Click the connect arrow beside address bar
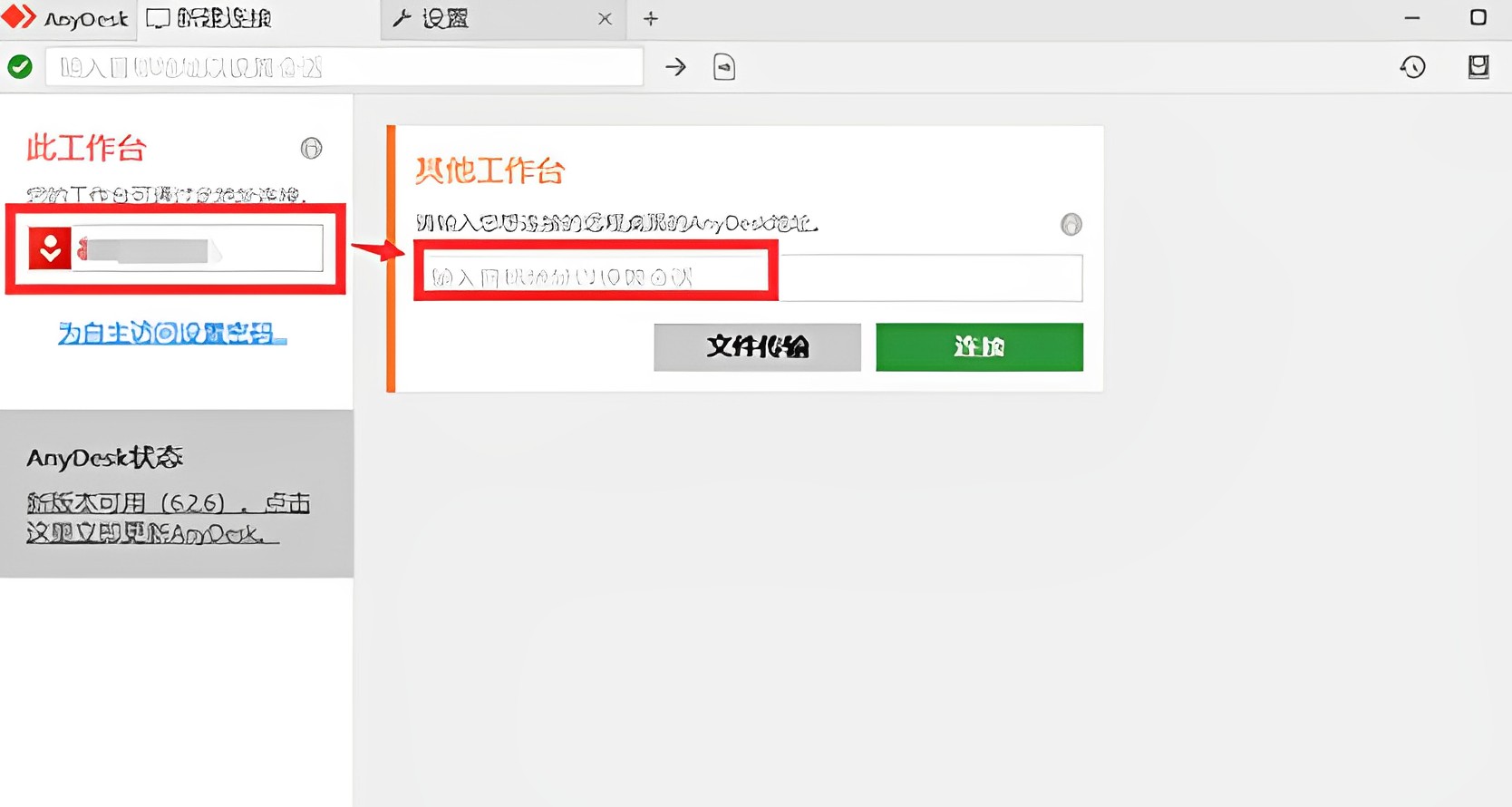This screenshot has height=807, width=1512. pos(675,67)
